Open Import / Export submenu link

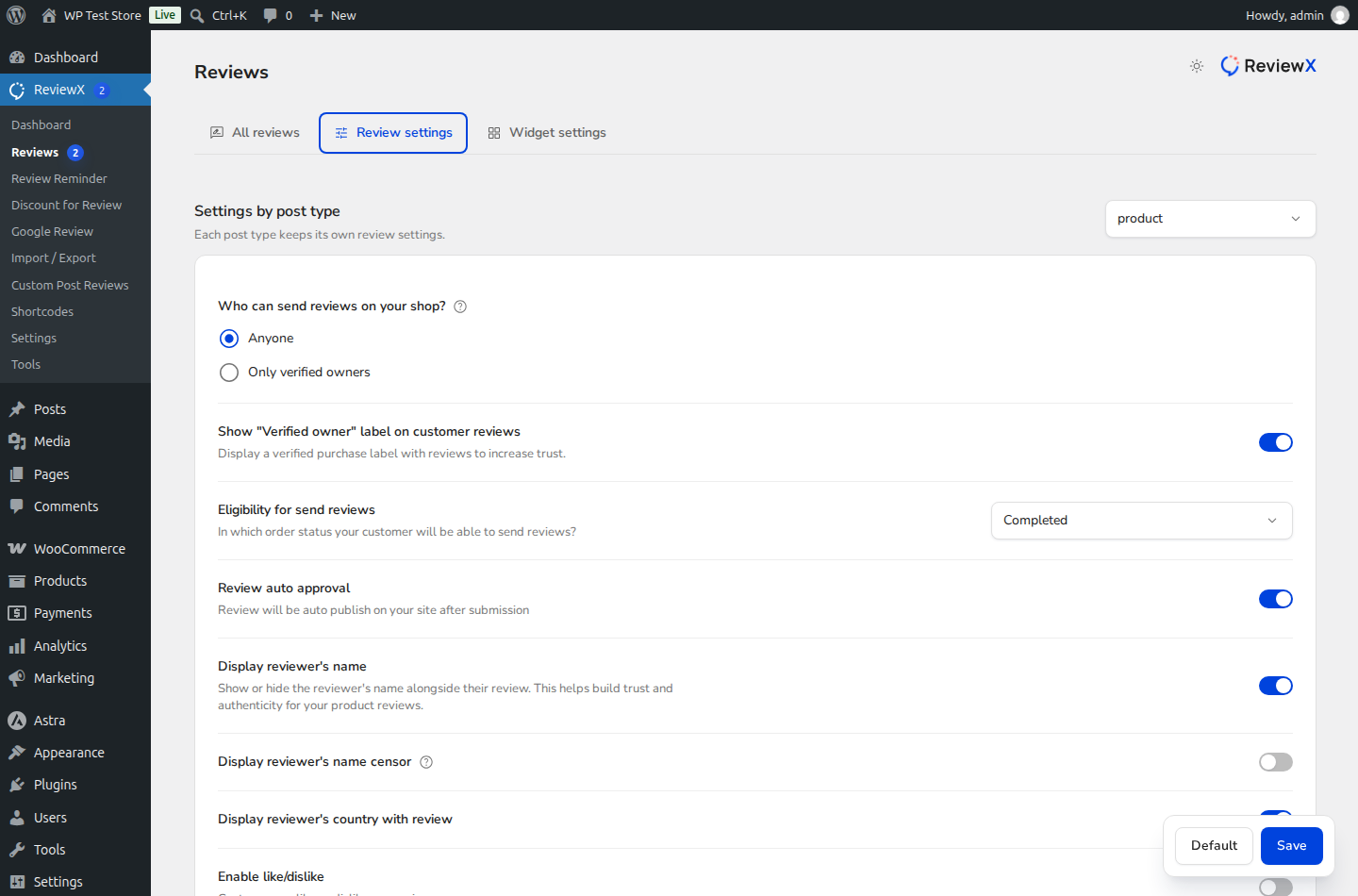click(54, 257)
